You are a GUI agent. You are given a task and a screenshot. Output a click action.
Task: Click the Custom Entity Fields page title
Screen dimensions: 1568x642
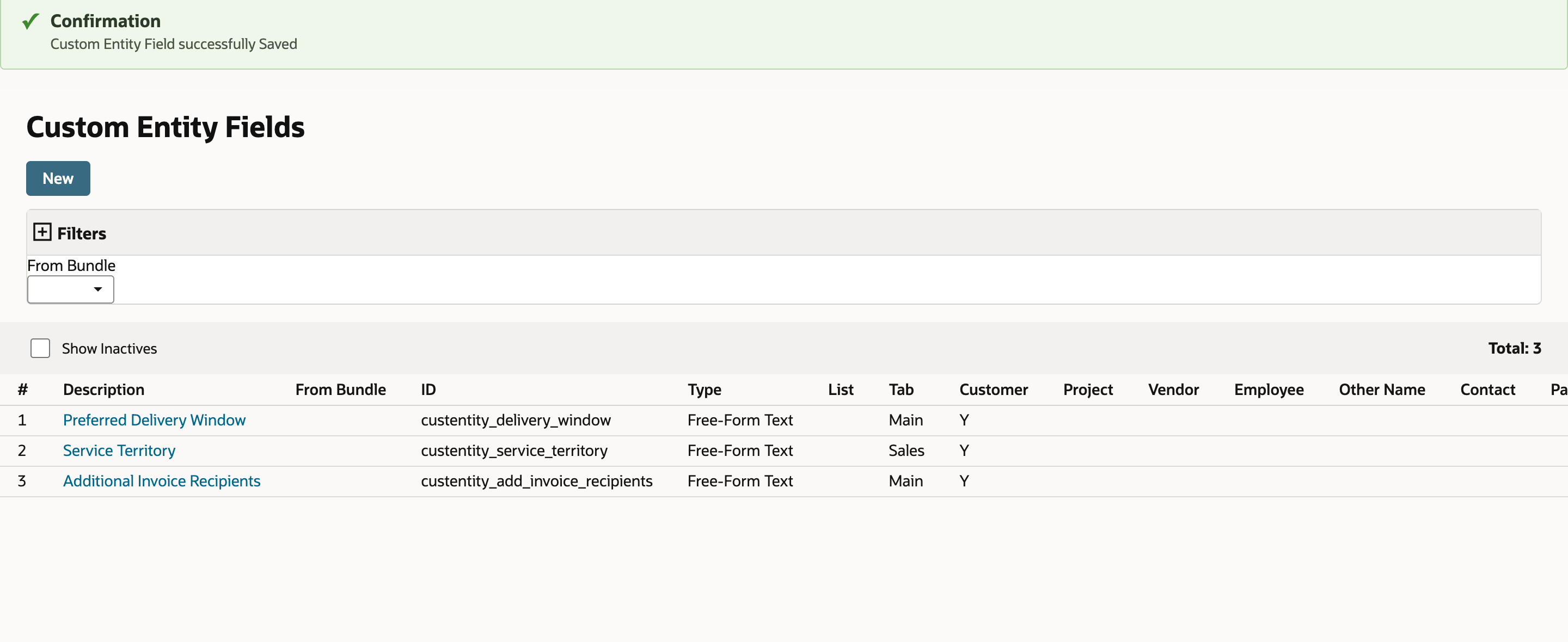165,127
